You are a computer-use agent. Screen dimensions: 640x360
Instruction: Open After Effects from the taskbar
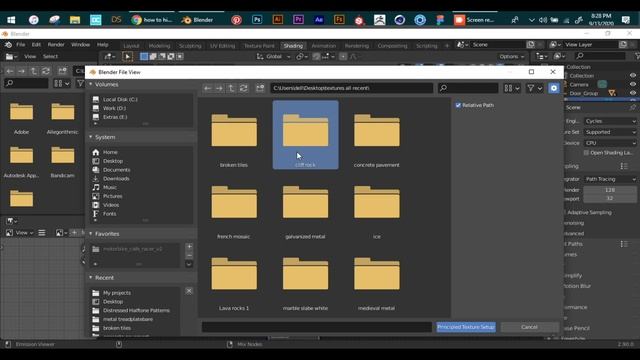click(x=319, y=20)
